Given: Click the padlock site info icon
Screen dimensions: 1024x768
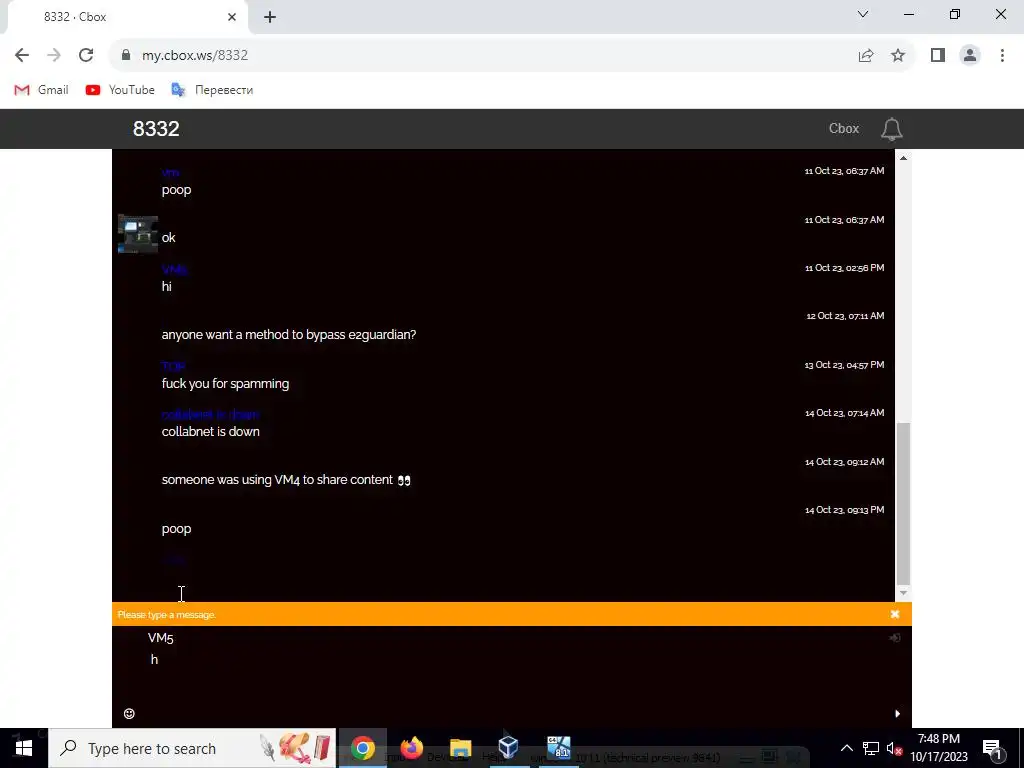Looking at the screenshot, I should pyautogui.click(x=126, y=56).
